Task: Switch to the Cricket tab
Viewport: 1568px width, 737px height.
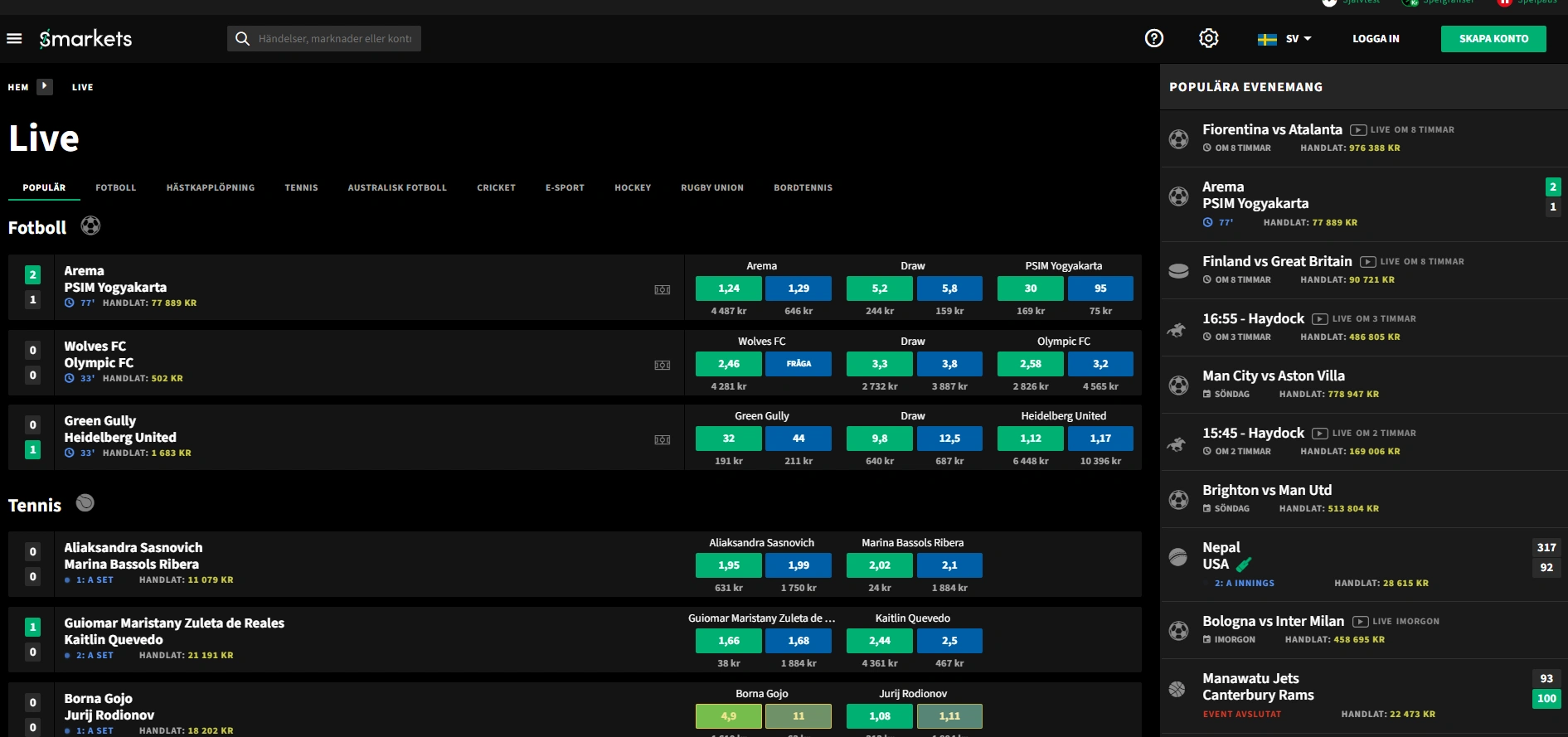Action: coord(496,187)
